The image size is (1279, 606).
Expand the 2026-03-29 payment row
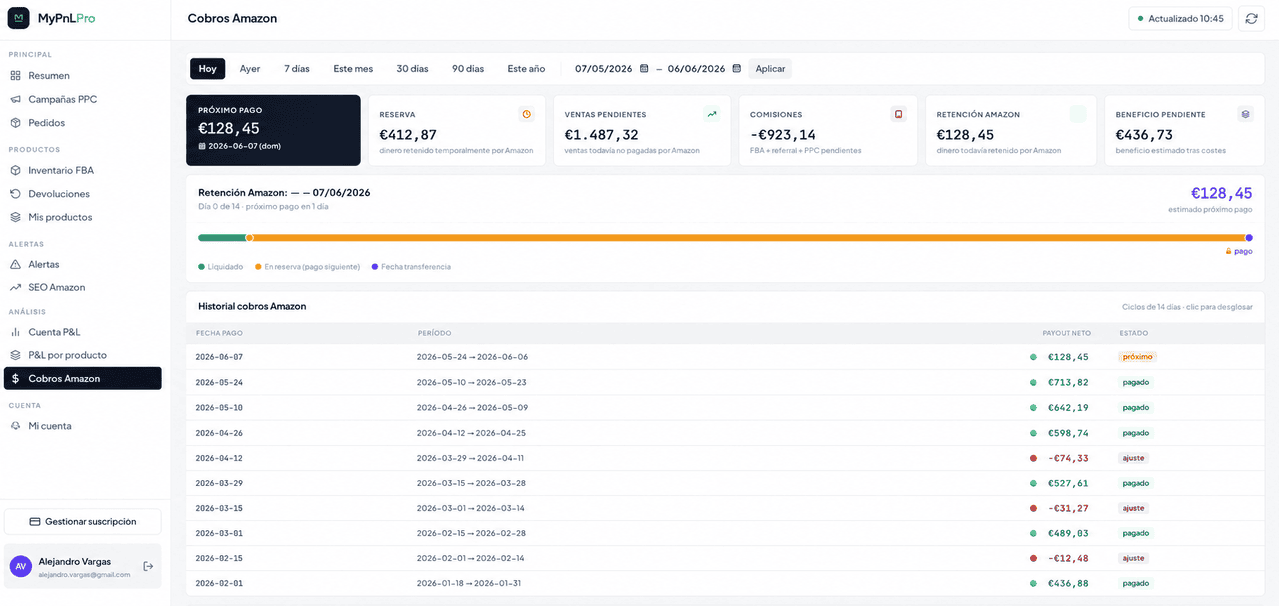(x=725, y=483)
